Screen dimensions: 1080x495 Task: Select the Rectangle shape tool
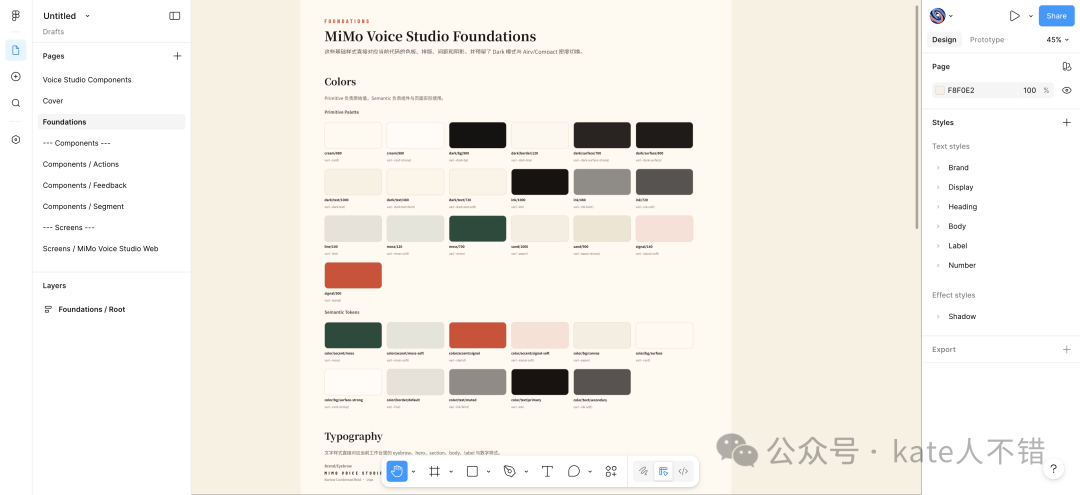point(472,471)
